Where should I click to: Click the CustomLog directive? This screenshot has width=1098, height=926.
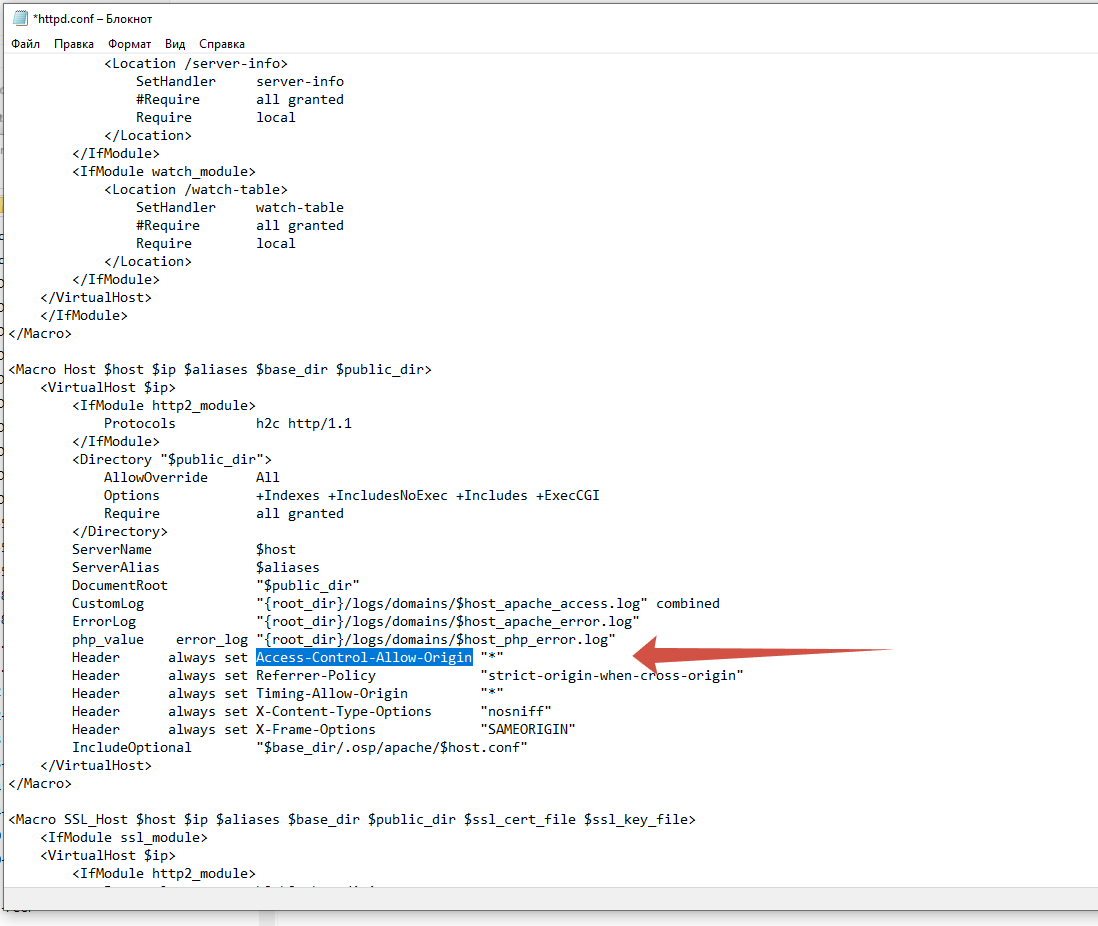tap(108, 604)
